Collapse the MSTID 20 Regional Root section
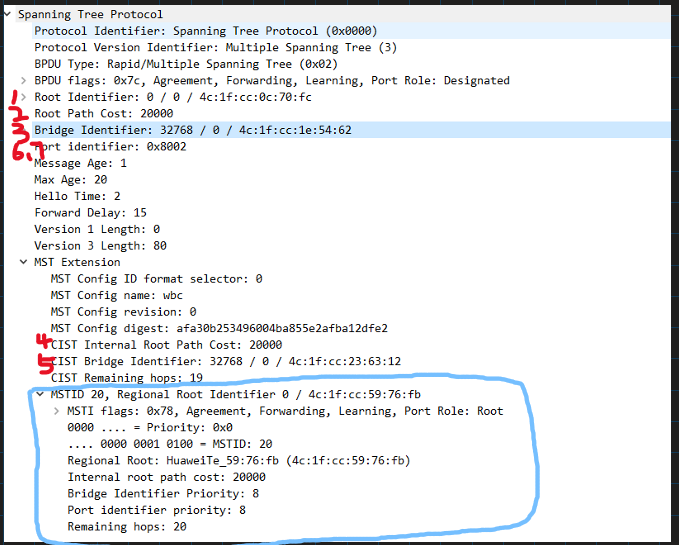 (40, 394)
